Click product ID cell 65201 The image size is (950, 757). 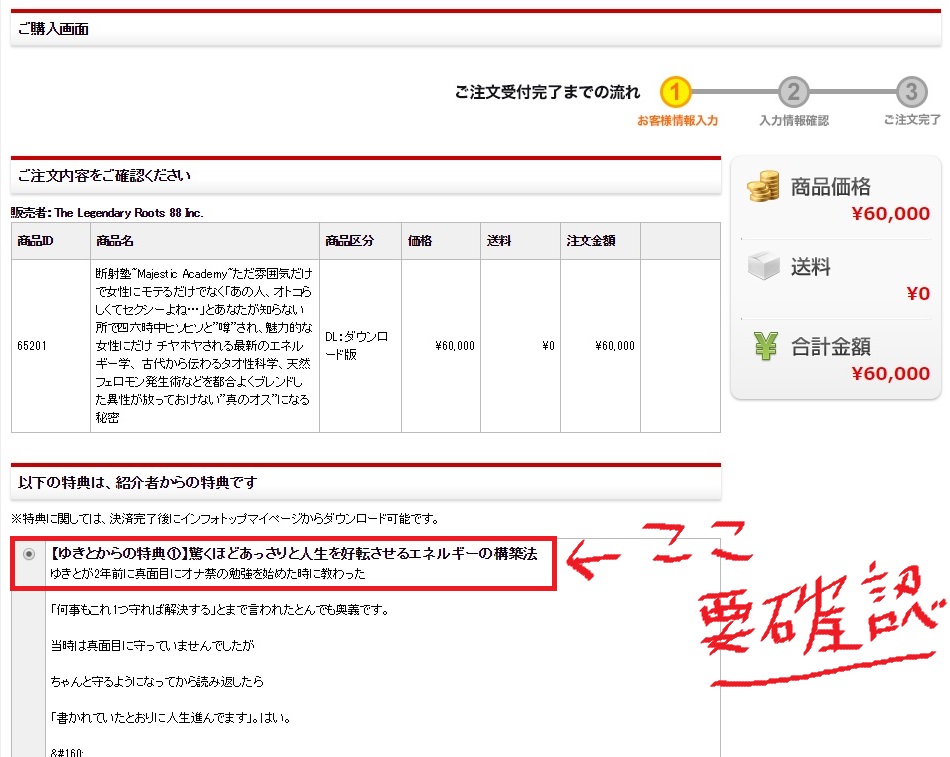coord(51,346)
